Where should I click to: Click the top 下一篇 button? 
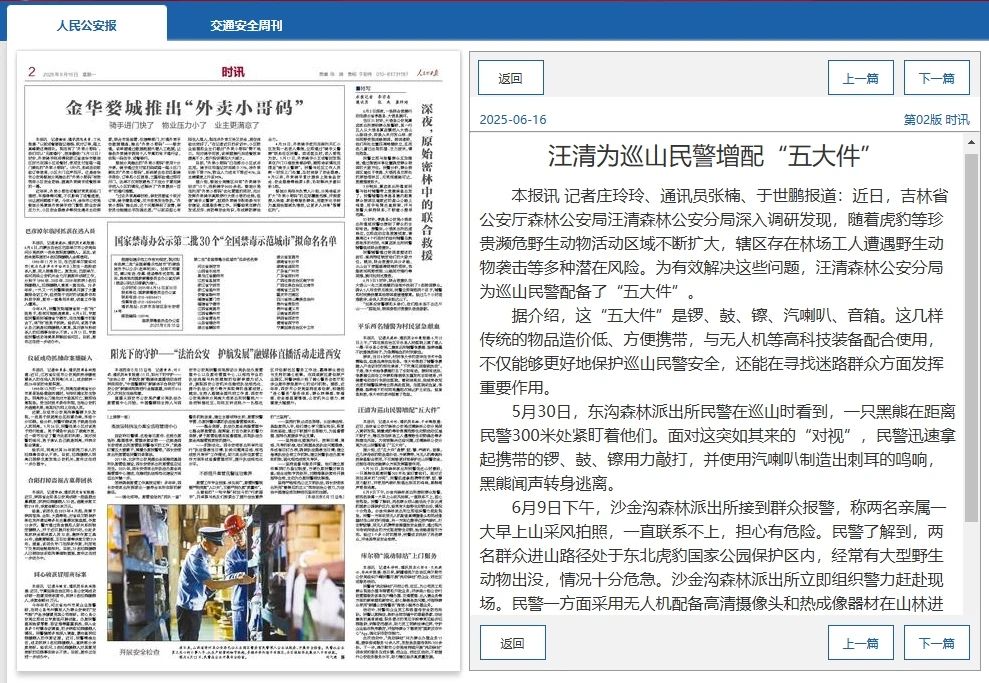click(937, 78)
